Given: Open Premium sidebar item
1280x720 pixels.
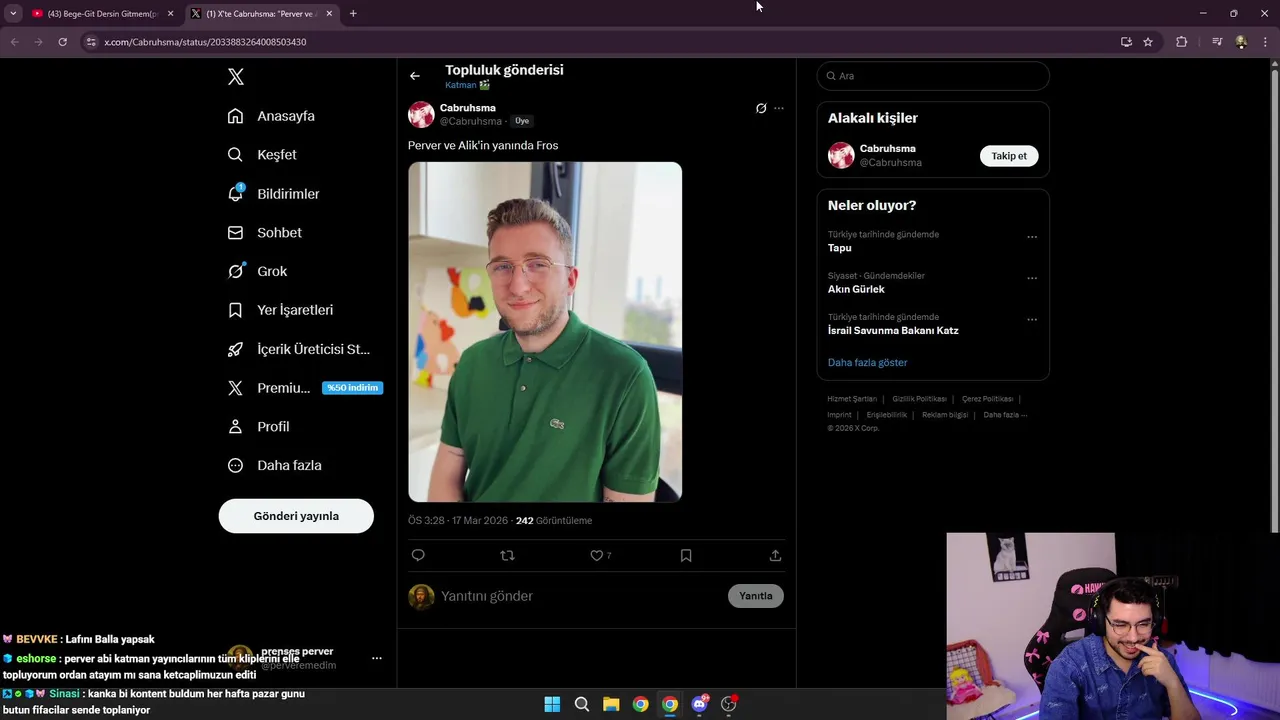Looking at the screenshot, I should point(269,388).
